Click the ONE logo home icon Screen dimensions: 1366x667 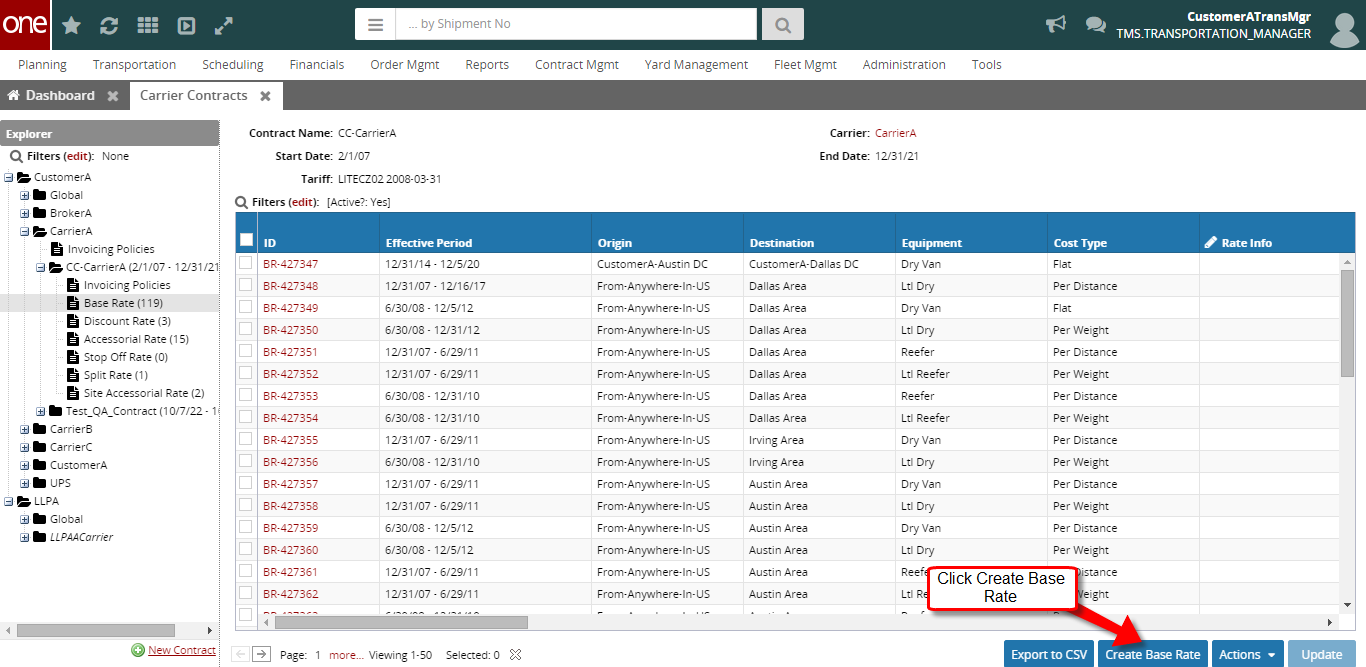(x=25, y=25)
